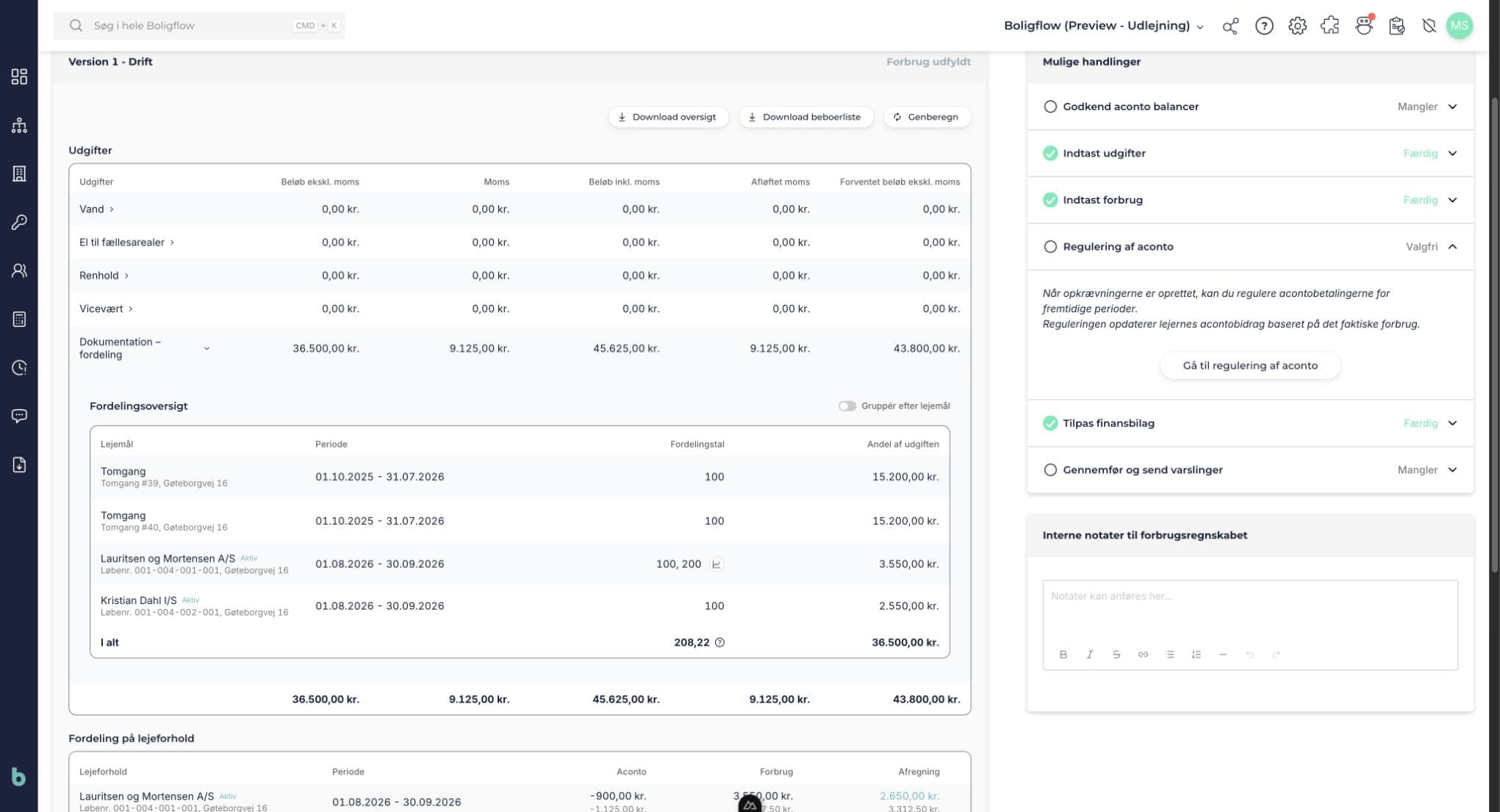The image size is (1500, 812).
Task: Open the buildings sidebar icon
Action: (x=19, y=173)
